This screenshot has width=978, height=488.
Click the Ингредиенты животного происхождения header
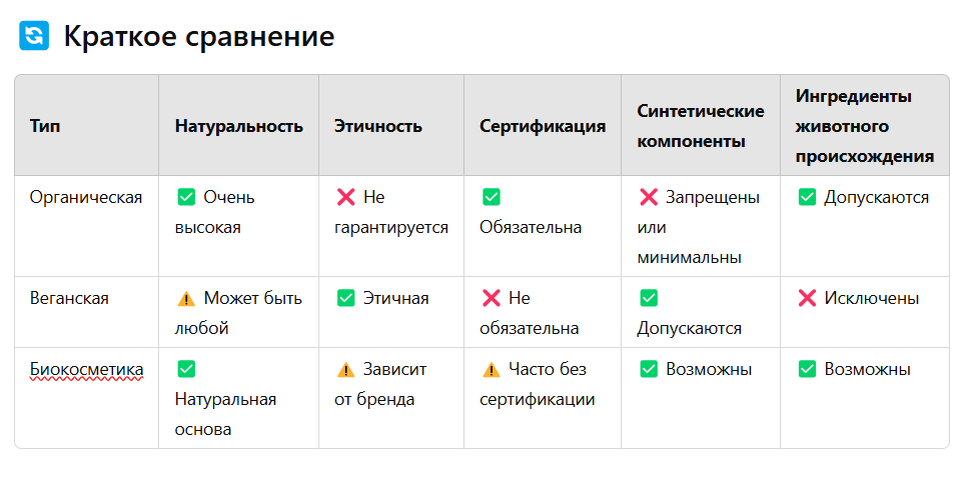[864, 126]
